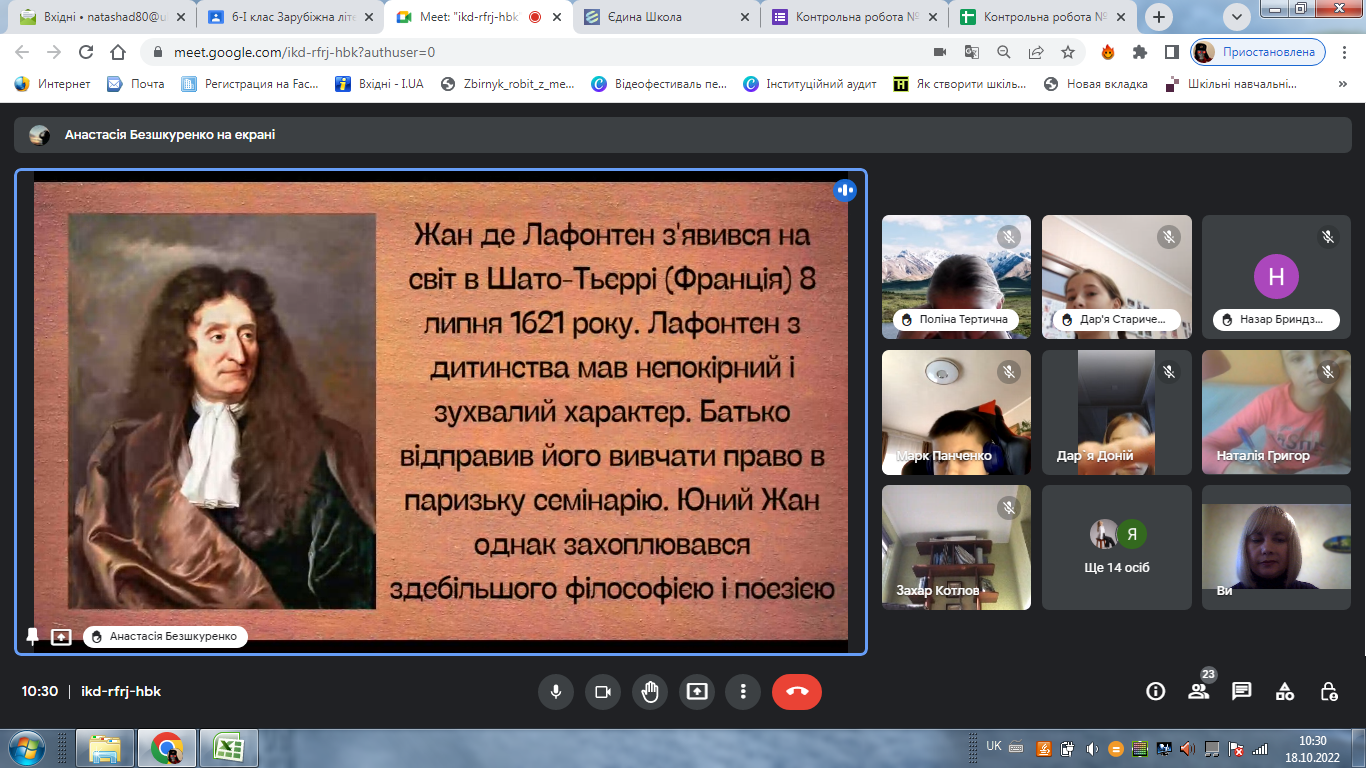The width and height of the screenshot is (1366, 768).
Task: Select Дар'я Стариче video tile
Action: pos(1117,277)
